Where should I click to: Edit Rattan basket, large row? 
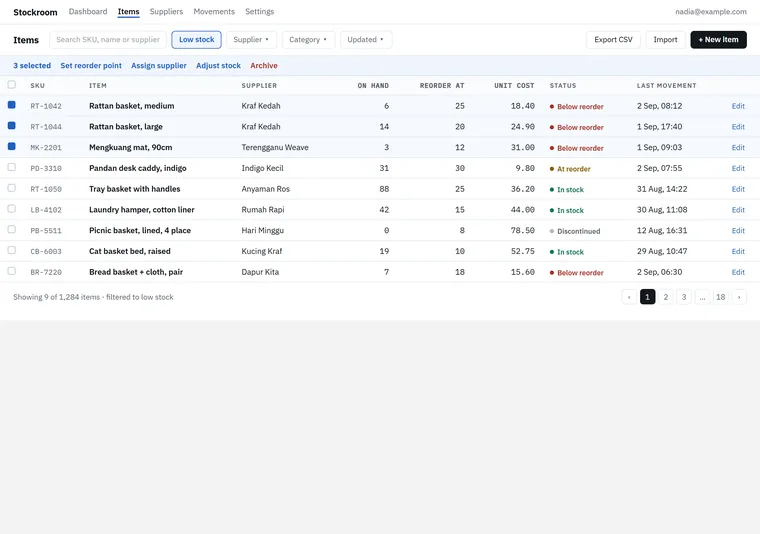tap(738, 127)
